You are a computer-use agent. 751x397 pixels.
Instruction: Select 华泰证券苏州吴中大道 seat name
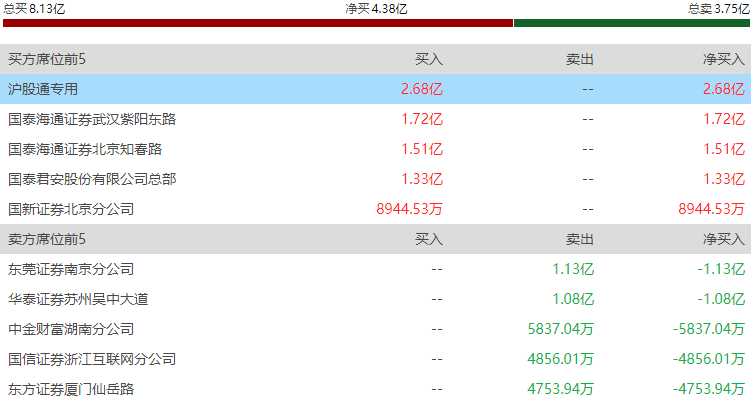(x=78, y=299)
